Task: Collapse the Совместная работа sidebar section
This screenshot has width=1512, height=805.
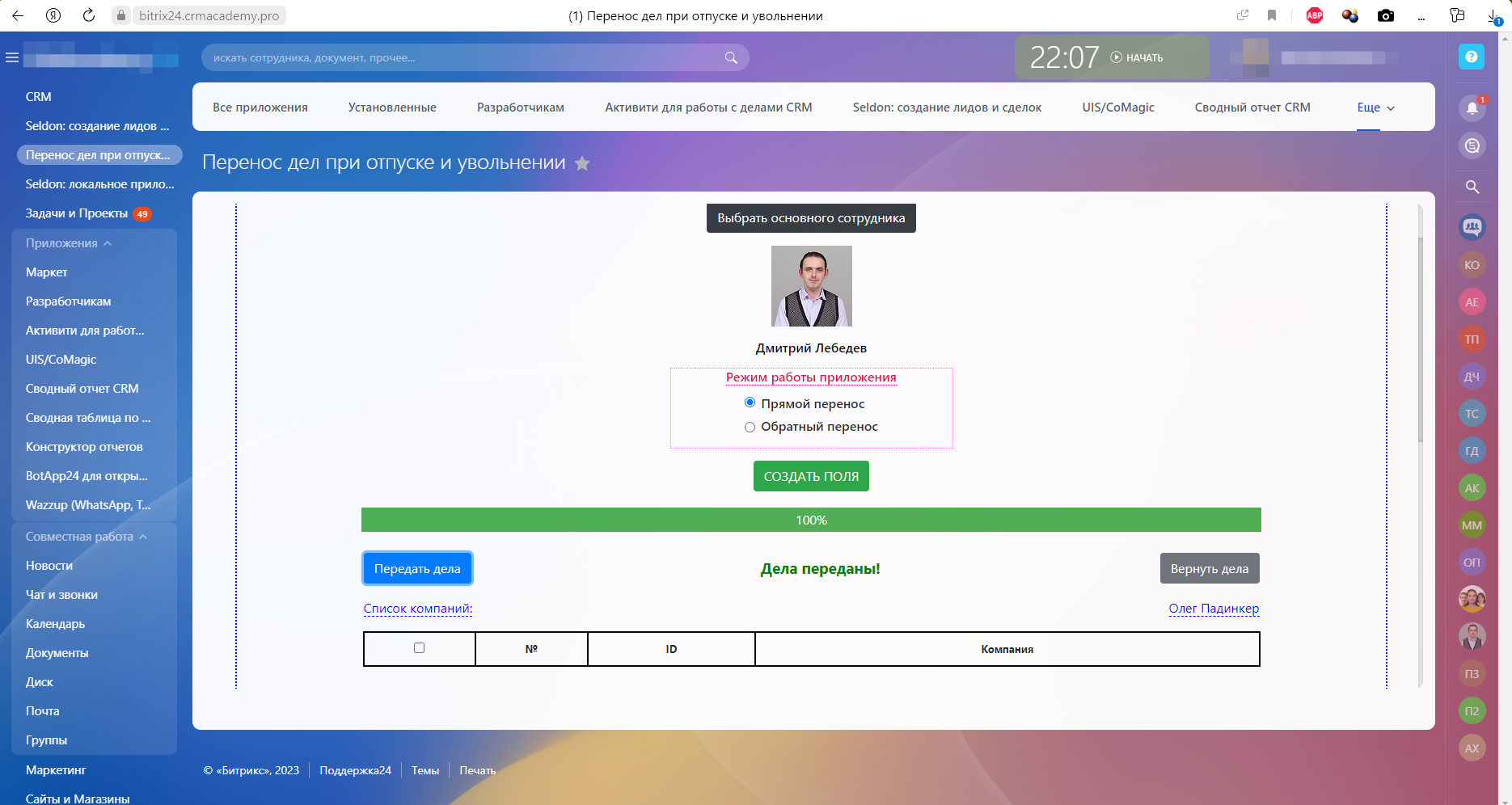Action: point(87,537)
